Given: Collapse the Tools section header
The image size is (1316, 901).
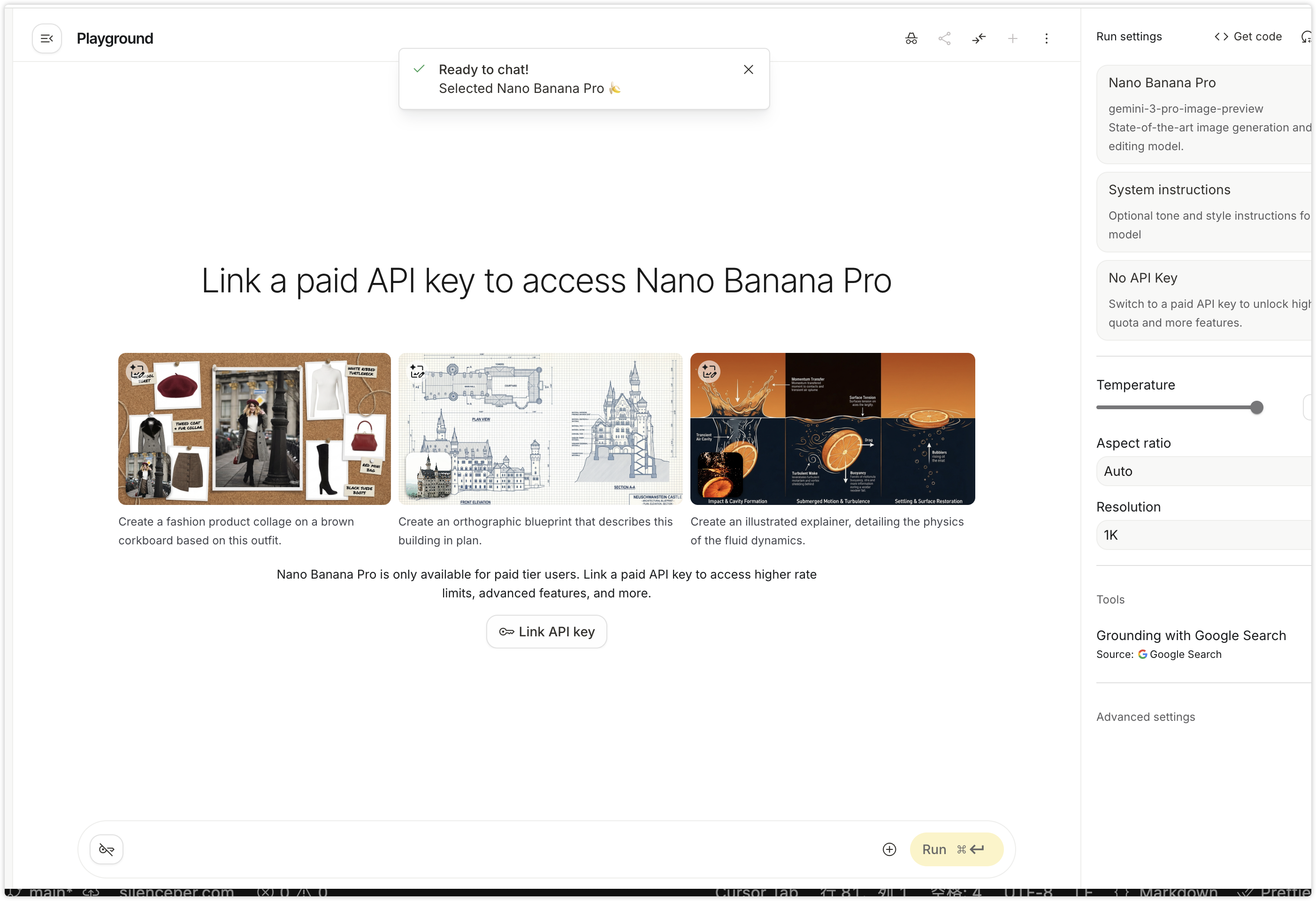Looking at the screenshot, I should click(1110, 600).
